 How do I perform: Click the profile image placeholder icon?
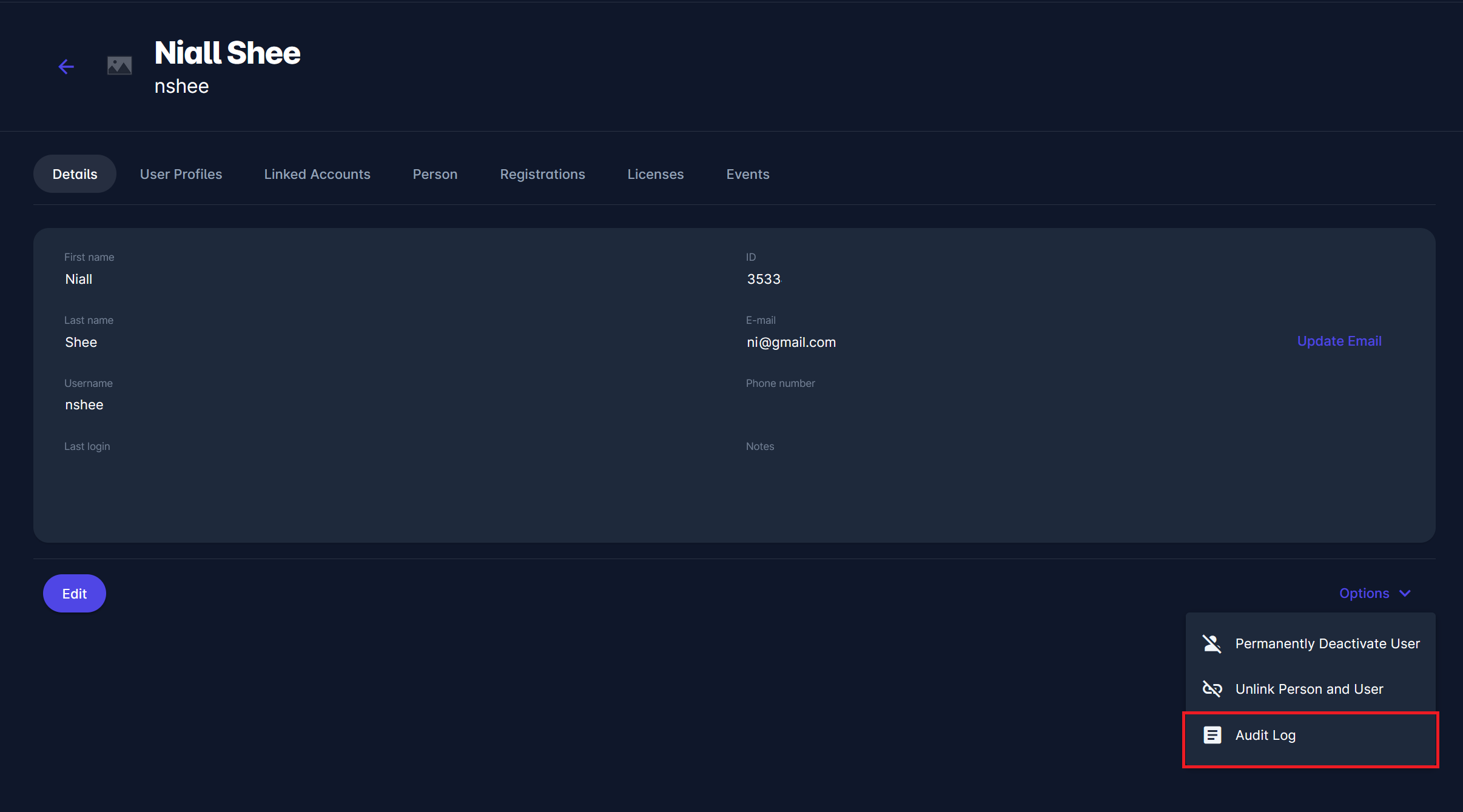click(x=119, y=65)
